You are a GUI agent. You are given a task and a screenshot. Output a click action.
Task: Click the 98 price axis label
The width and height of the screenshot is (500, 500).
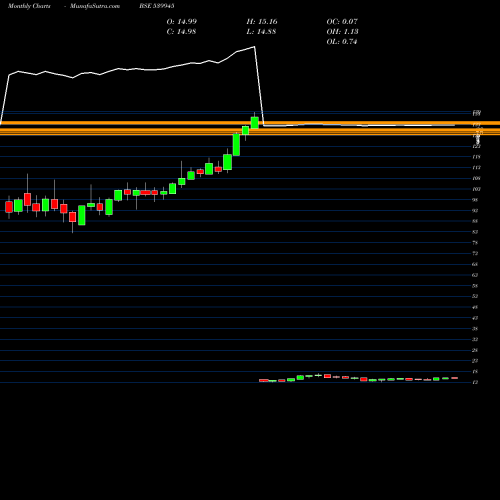476,200
